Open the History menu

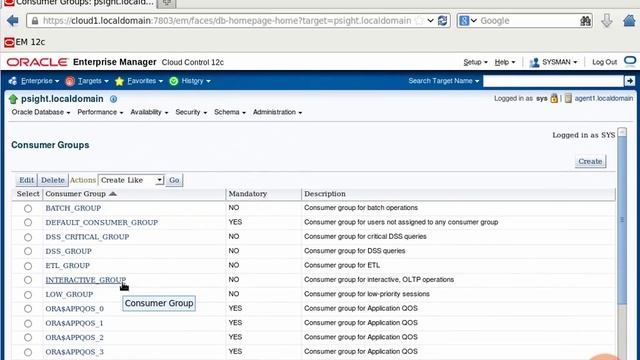pos(196,81)
